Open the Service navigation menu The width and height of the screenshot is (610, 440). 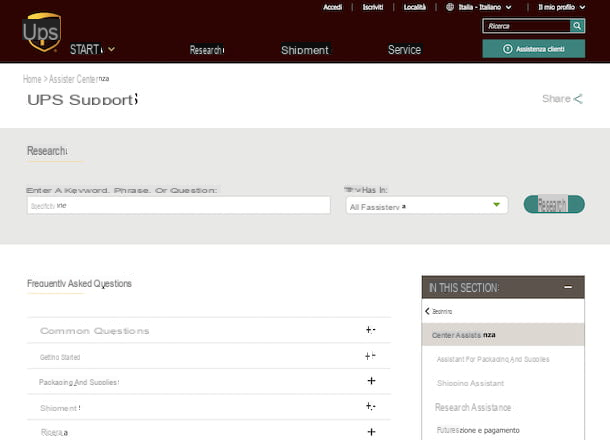click(404, 50)
